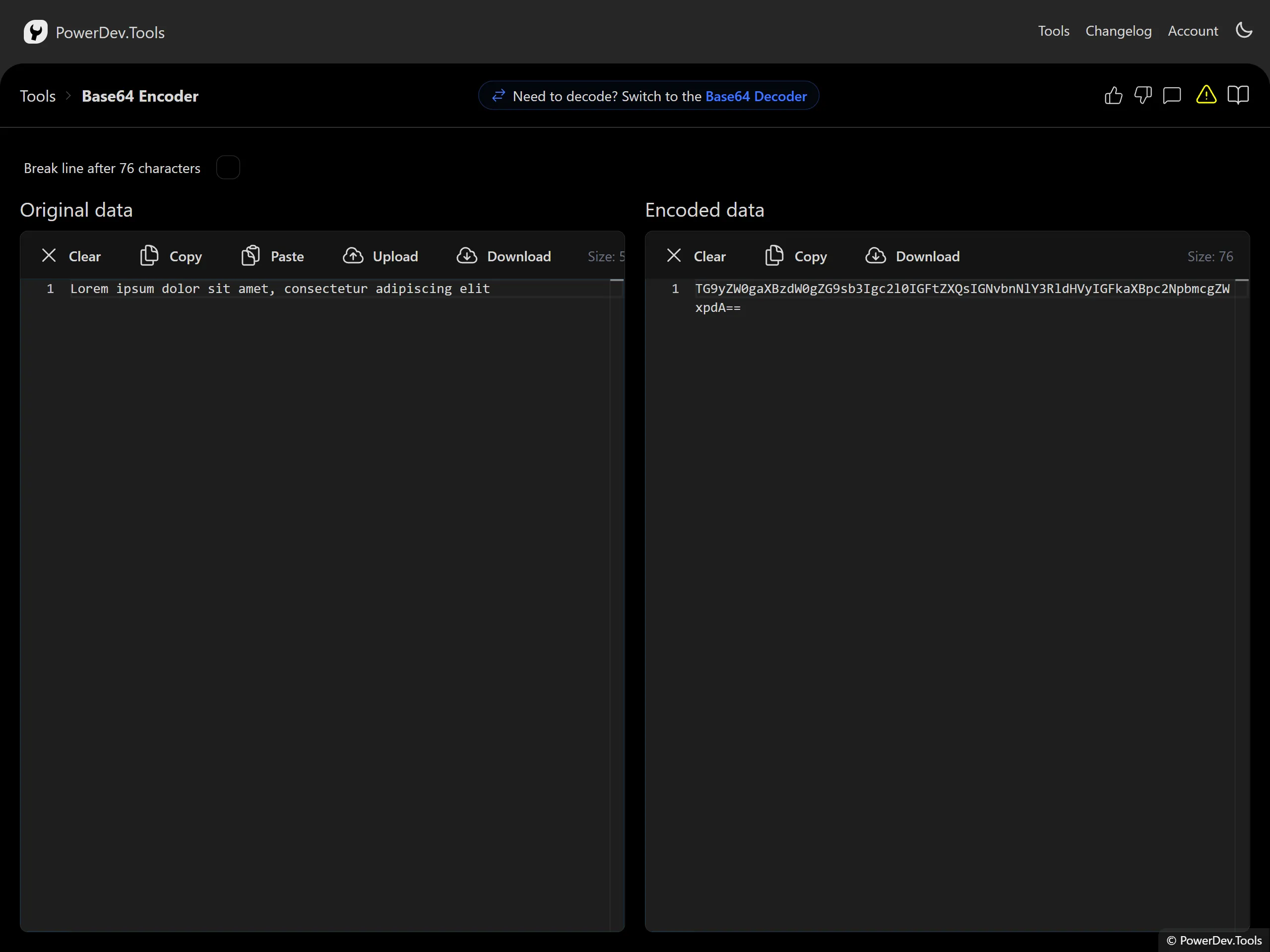
Task: Copy the Original data
Action: (x=171, y=256)
